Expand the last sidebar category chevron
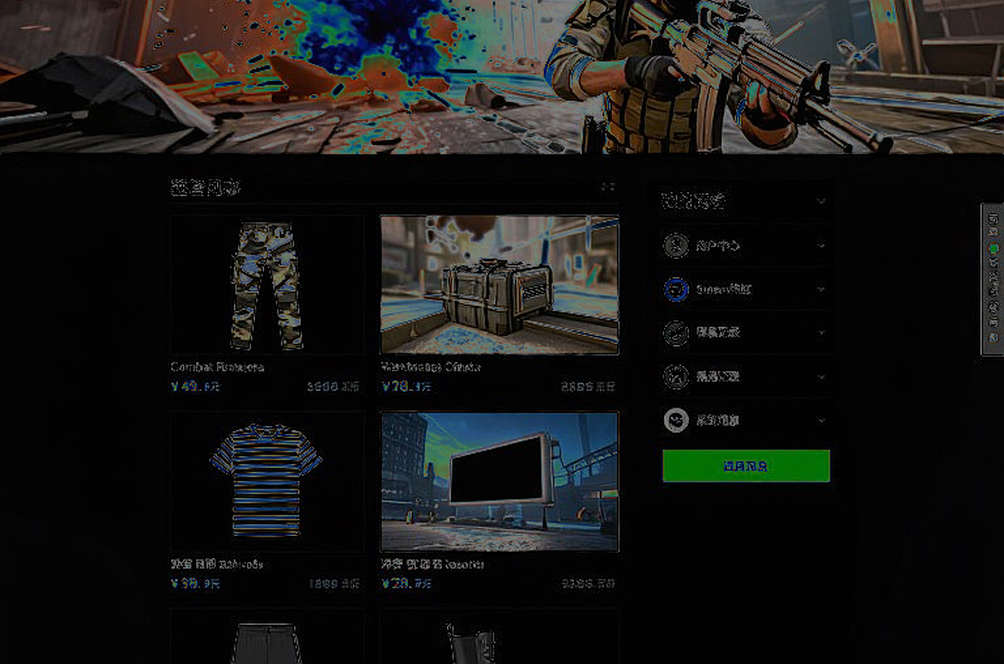The image size is (1004, 664). click(x=821, y=421)
